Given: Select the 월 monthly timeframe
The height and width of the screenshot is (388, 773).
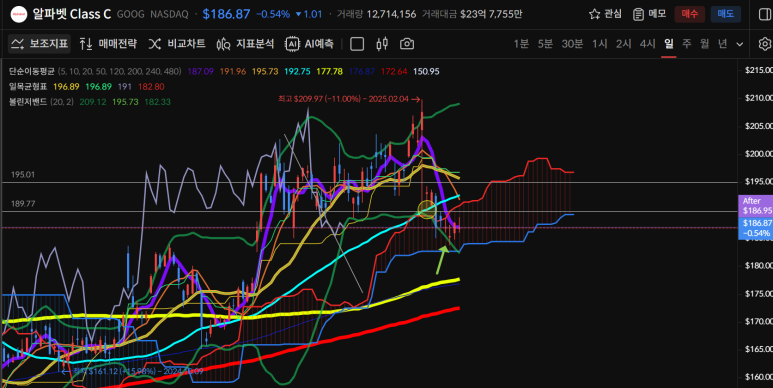Looking at the screenshot, I should [x=704, y=44].
